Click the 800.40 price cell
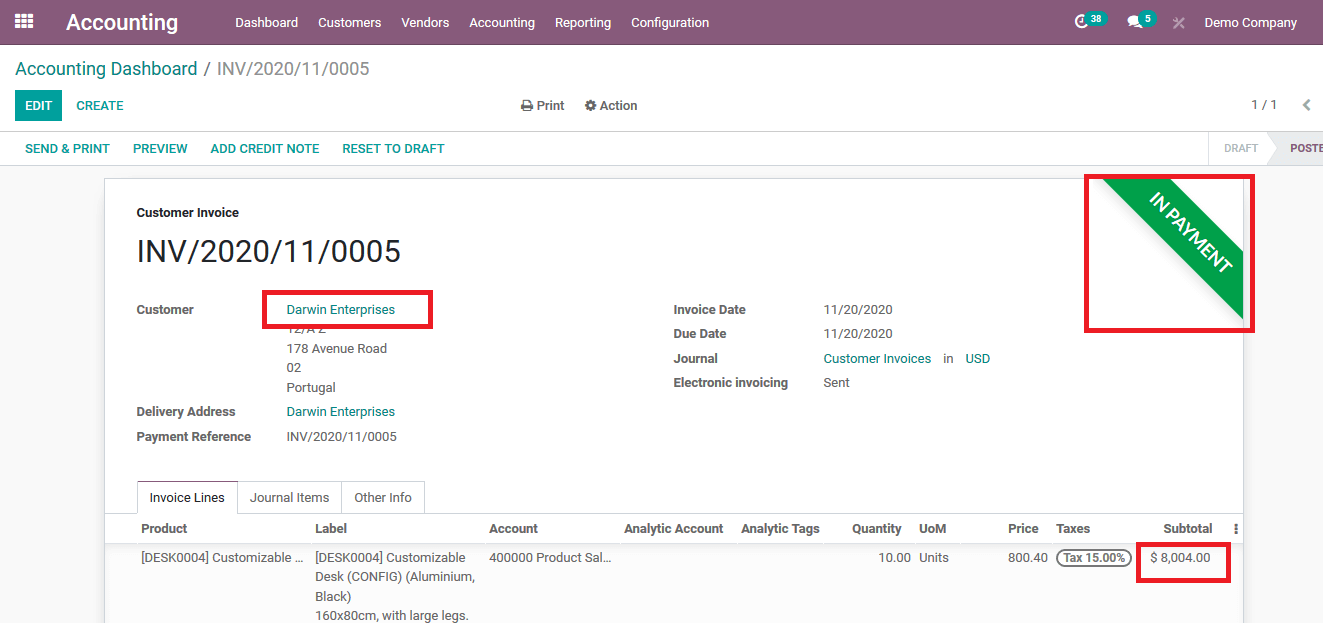 [x=1028, y=558]
